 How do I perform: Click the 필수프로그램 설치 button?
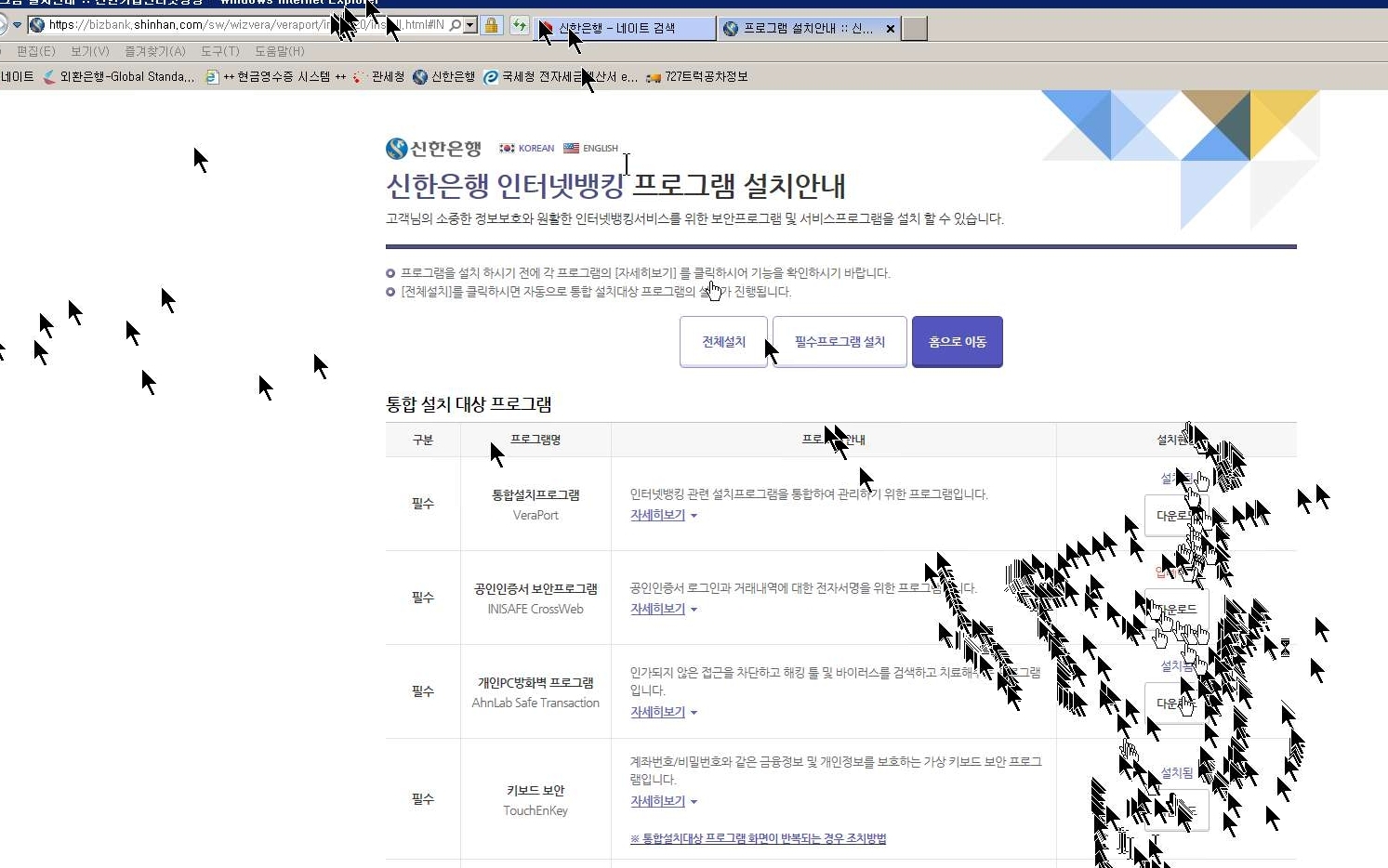839,342
